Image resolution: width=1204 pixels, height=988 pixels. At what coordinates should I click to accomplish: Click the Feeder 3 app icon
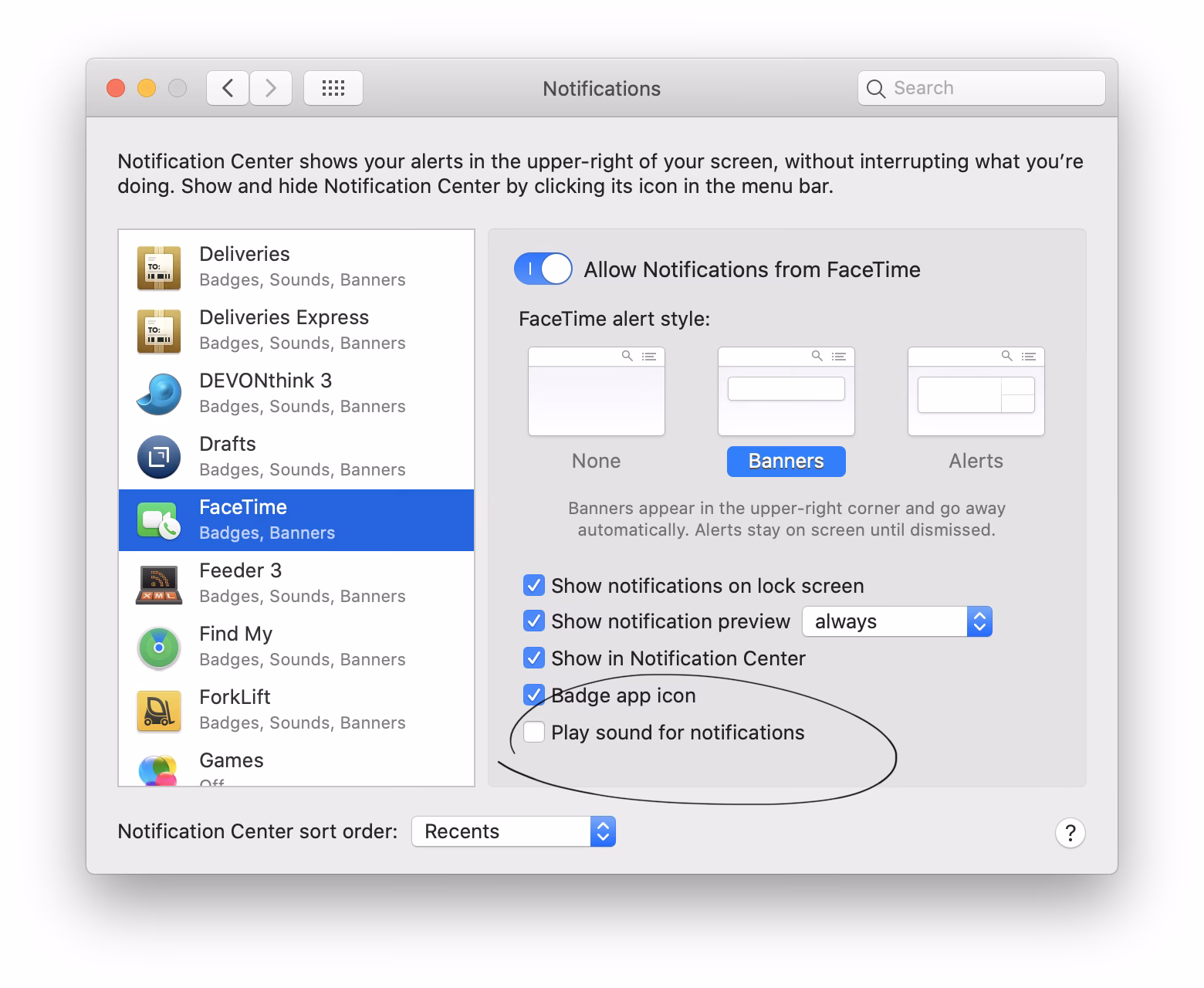(158, 584)
